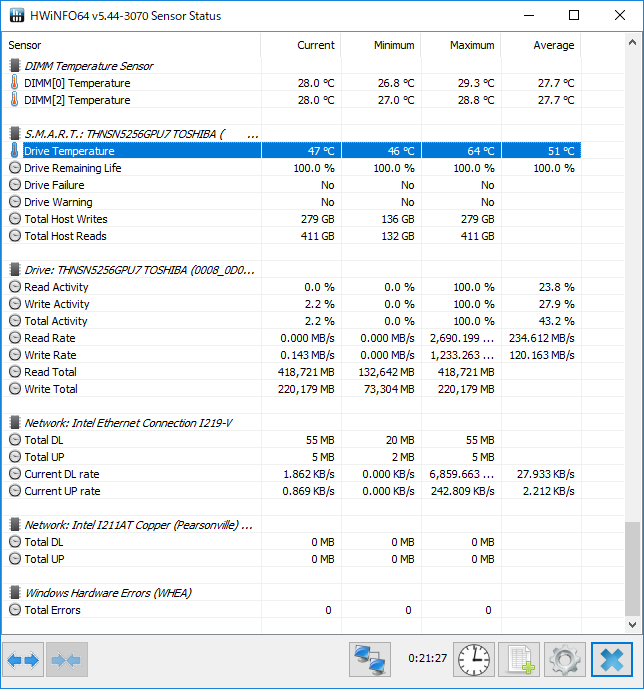Click the Write Rate gauge icon
644x689 pixels.
[15, 355]
